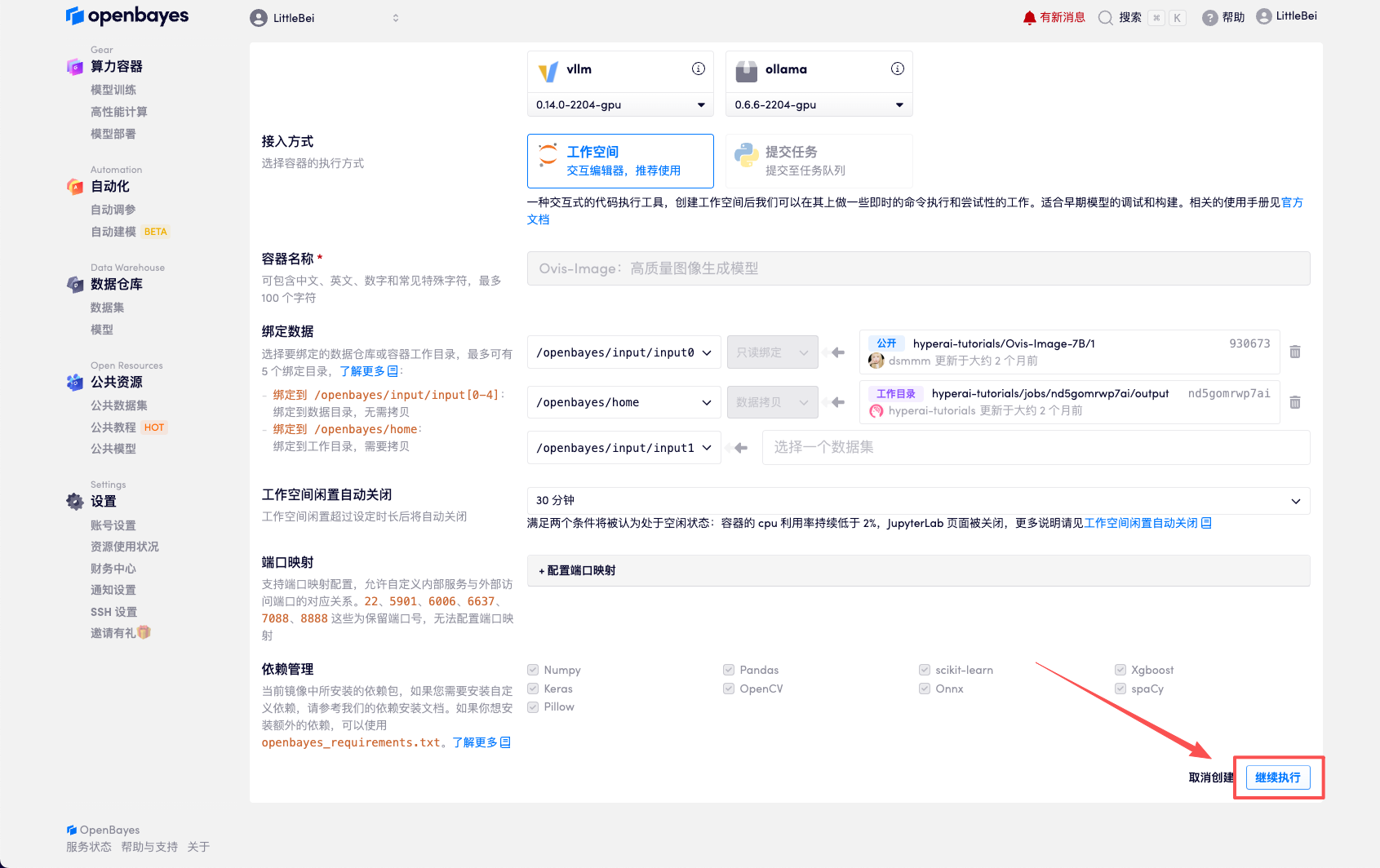
Task: Click the vllm info icon
Action: (x=699, y=69)
